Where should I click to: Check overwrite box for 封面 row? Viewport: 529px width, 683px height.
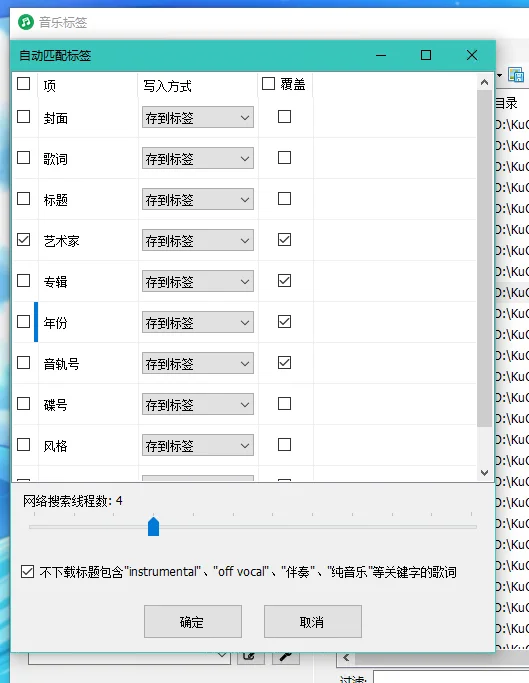click(285, 117)
